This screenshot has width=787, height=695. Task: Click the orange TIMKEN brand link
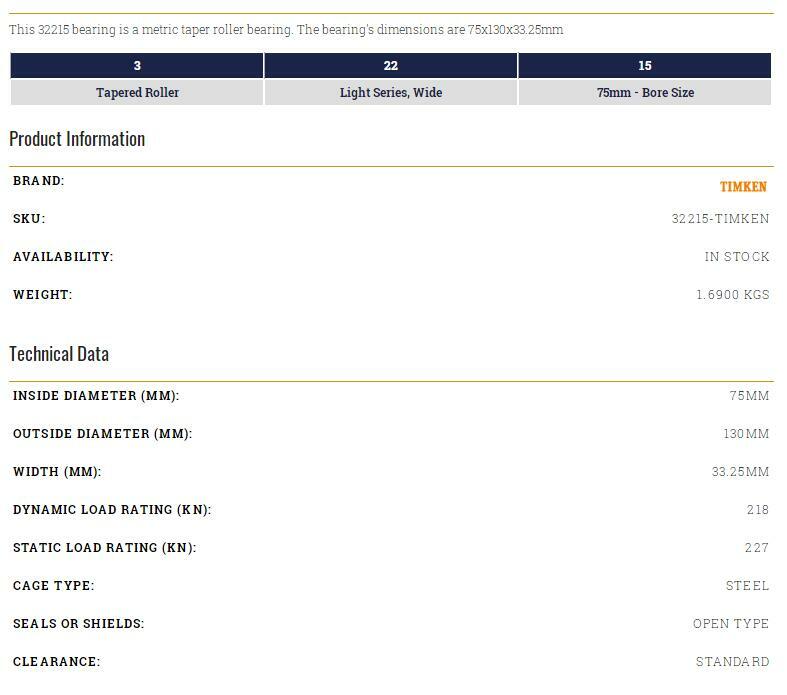(743, 187)
